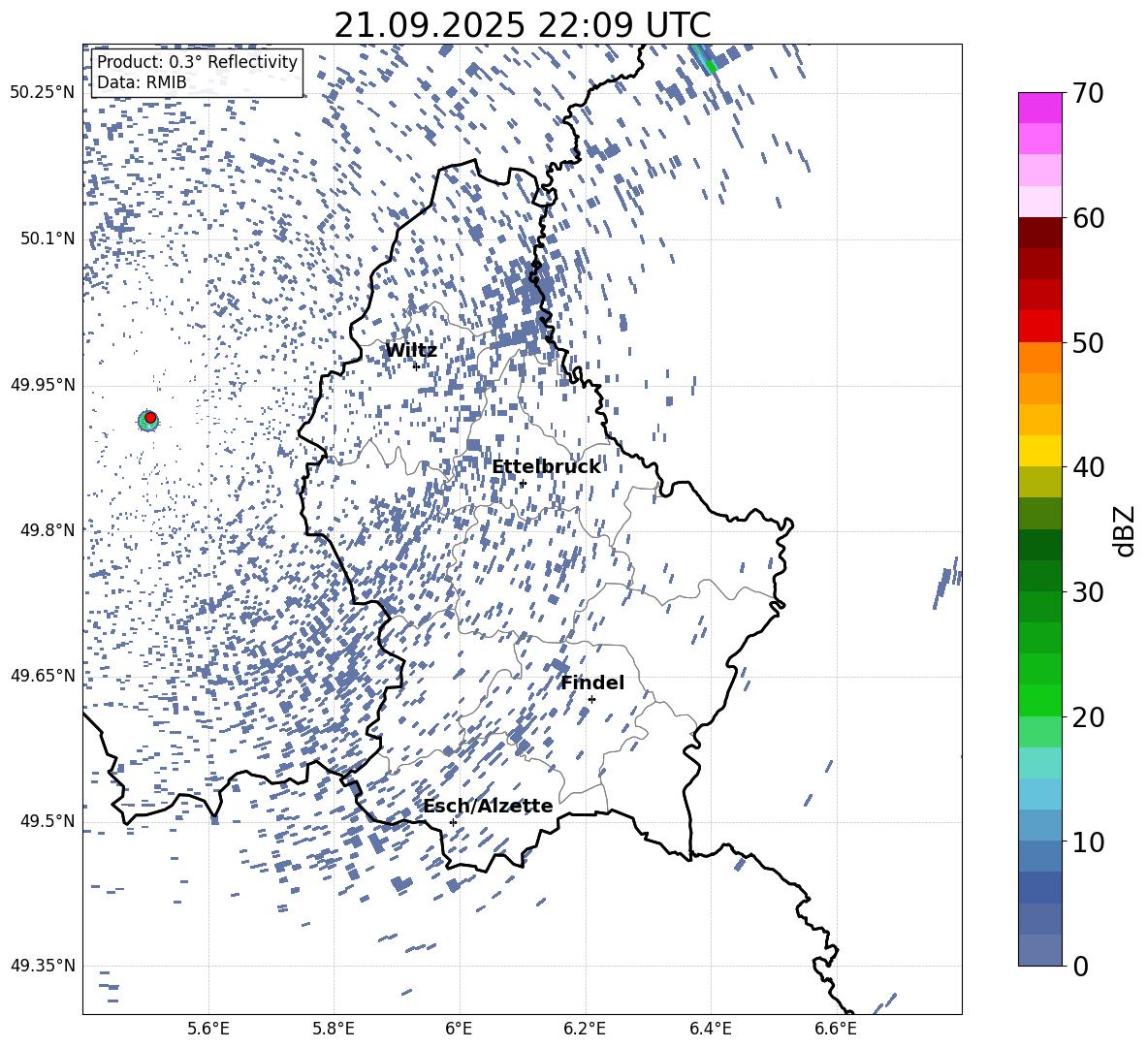1148x1048 pixels.
Task: Click the Wiltz city label
Action: pyautogui.click(x=411, y=351)
